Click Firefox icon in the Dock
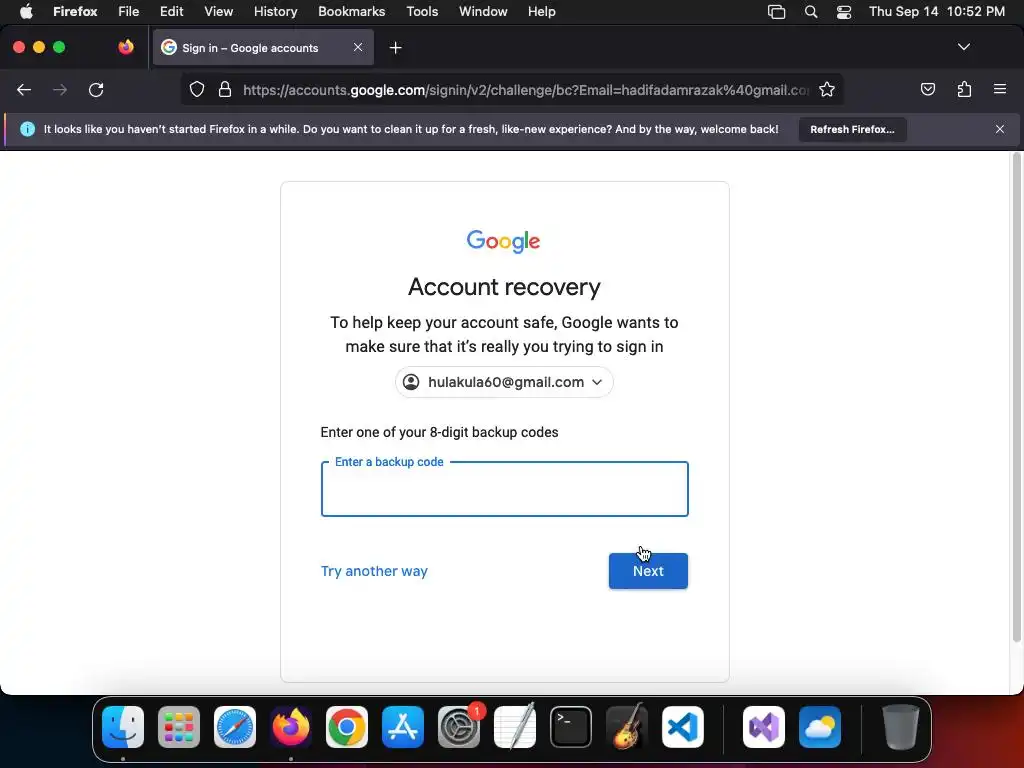Viewport: 1024px width, 768px height. (x=291, y=727)
